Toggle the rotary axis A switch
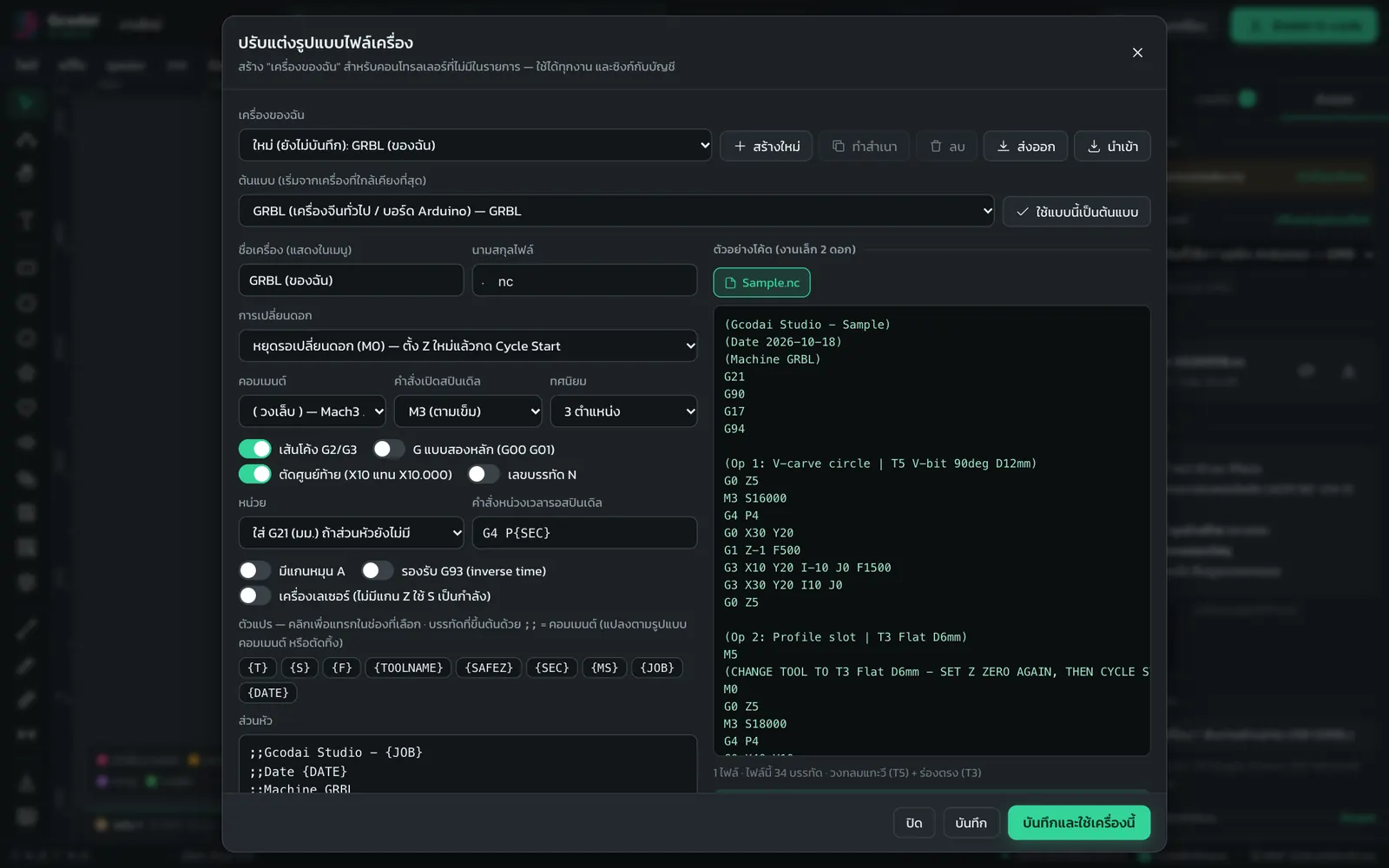Viewport: 1389px width, 868px height. (x=255, y=570)
